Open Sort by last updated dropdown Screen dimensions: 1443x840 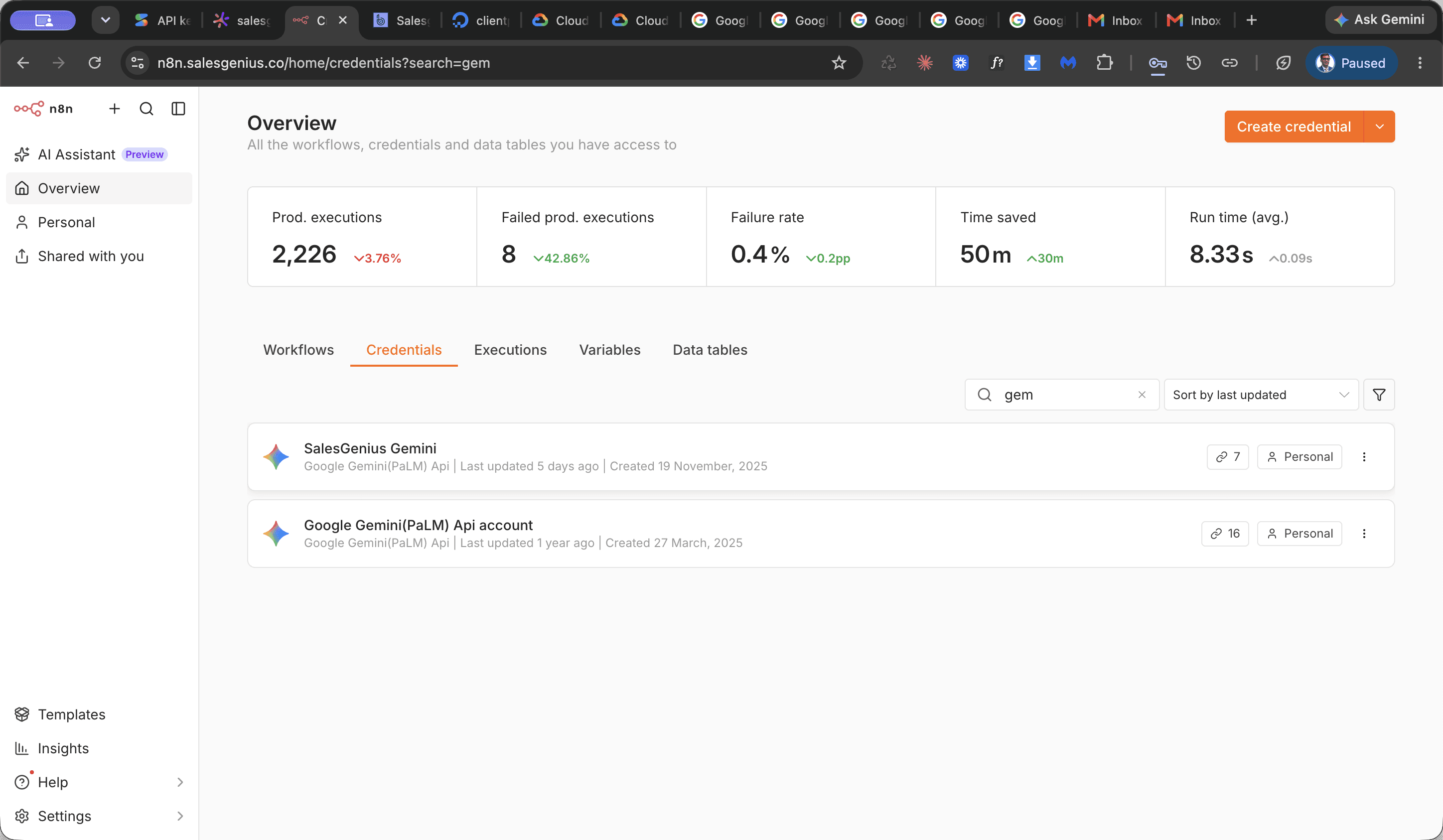click(x=1261, y=395)
